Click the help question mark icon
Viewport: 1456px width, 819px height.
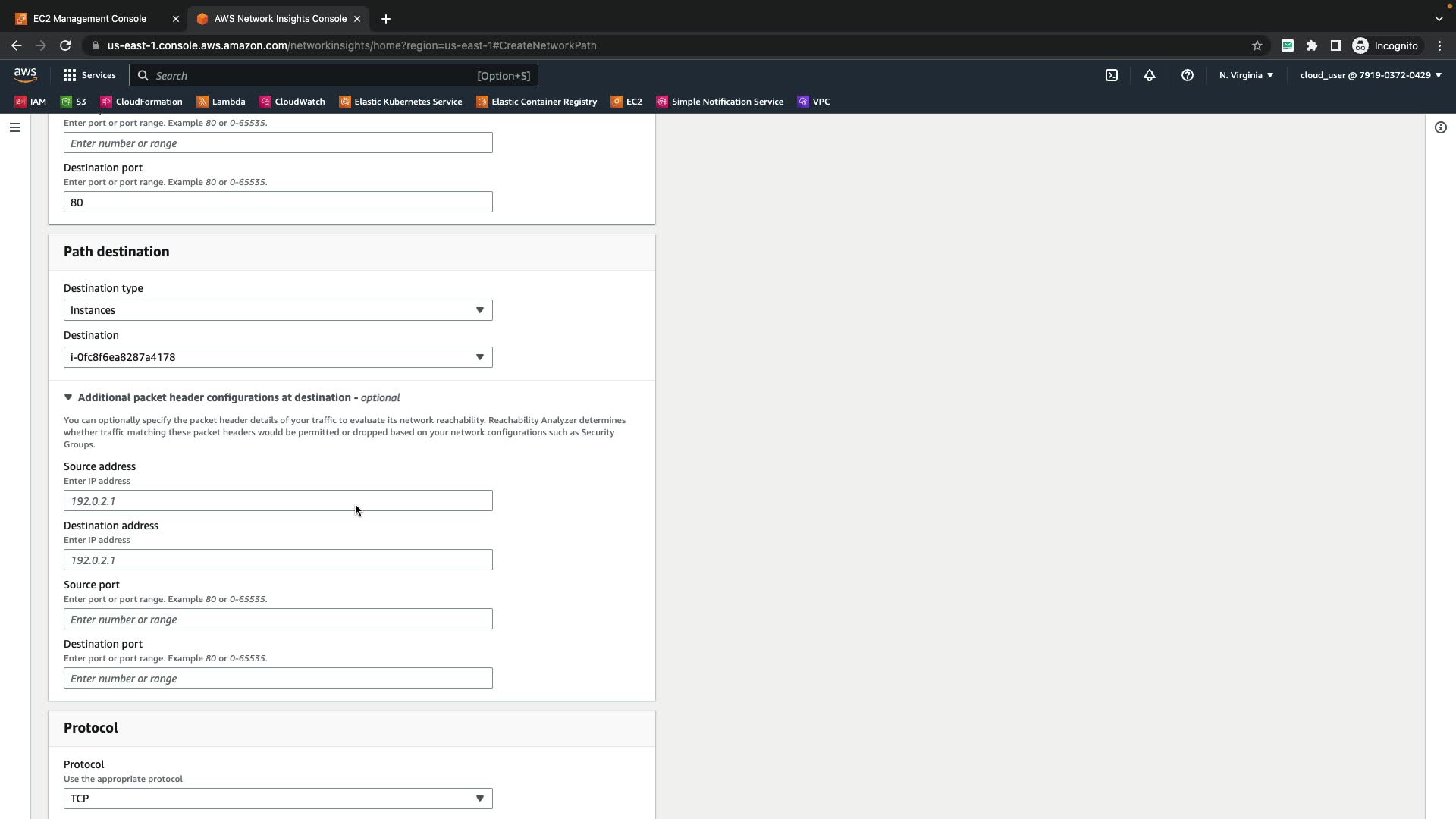1187,75
